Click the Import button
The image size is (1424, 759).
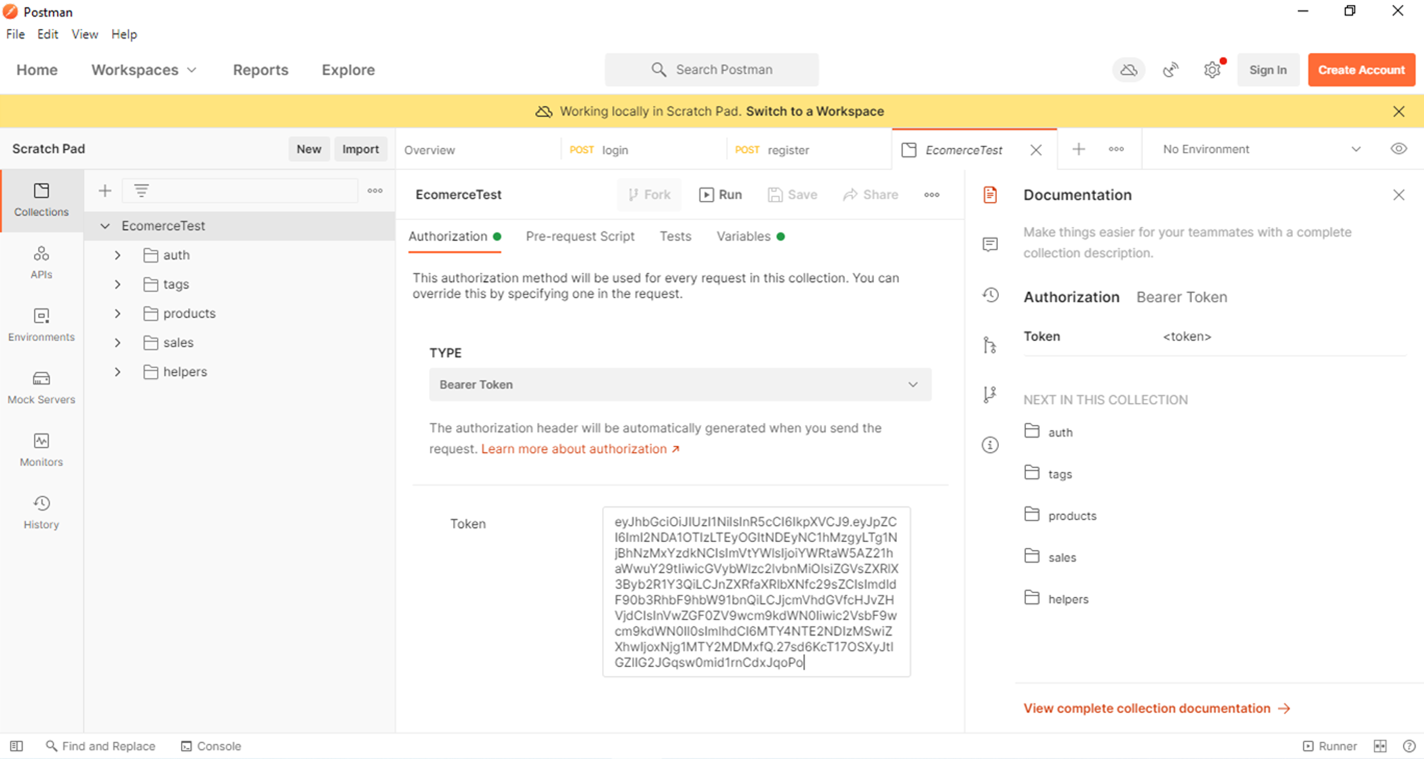(361, 149)
